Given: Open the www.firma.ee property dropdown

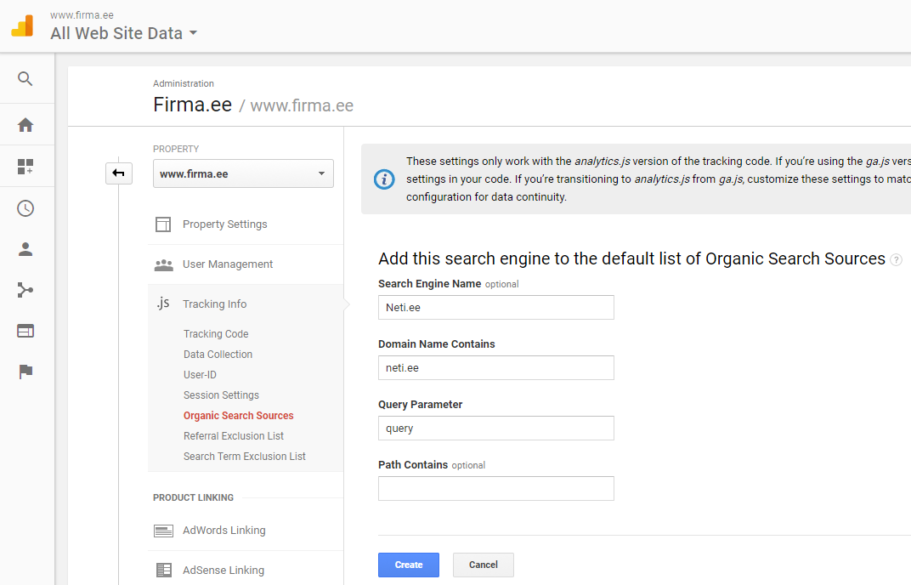Looking at the screenshot, I should pos(242,173).
